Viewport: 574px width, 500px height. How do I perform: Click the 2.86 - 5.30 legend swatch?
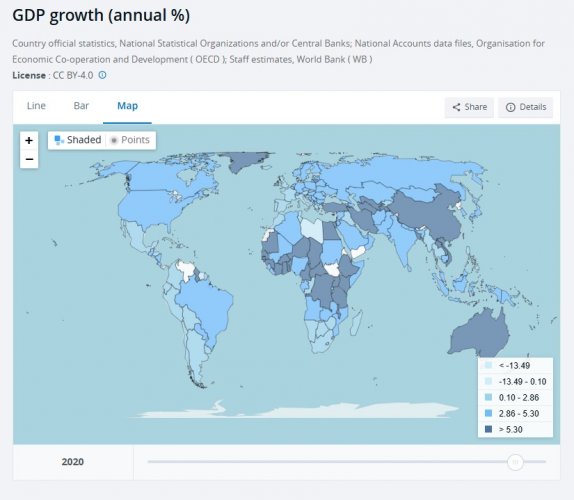488,413
